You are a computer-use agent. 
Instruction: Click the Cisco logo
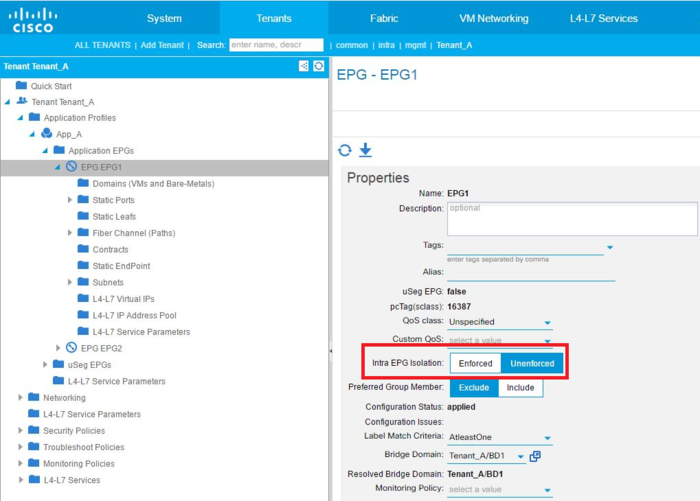point(33,21)
